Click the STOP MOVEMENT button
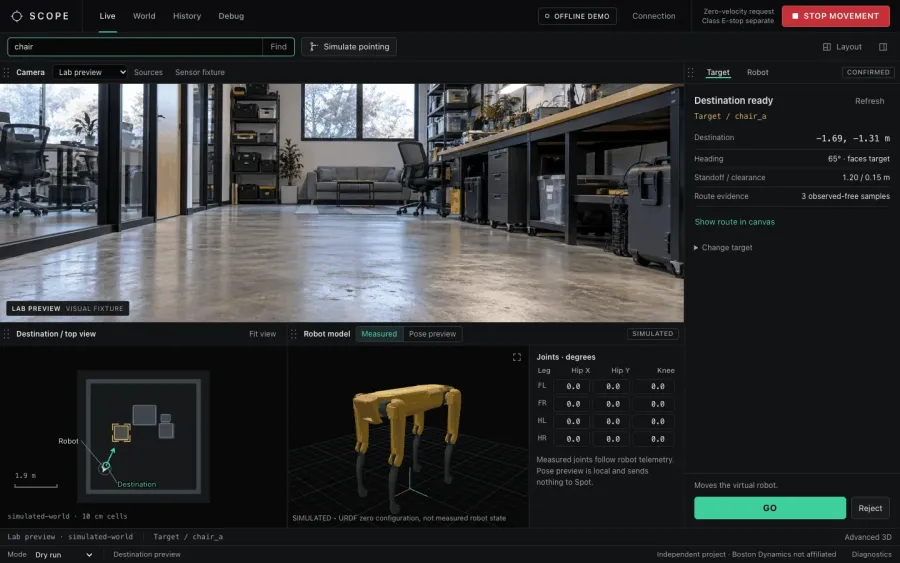This screenshot has width=900, height=563. (836, 16)
